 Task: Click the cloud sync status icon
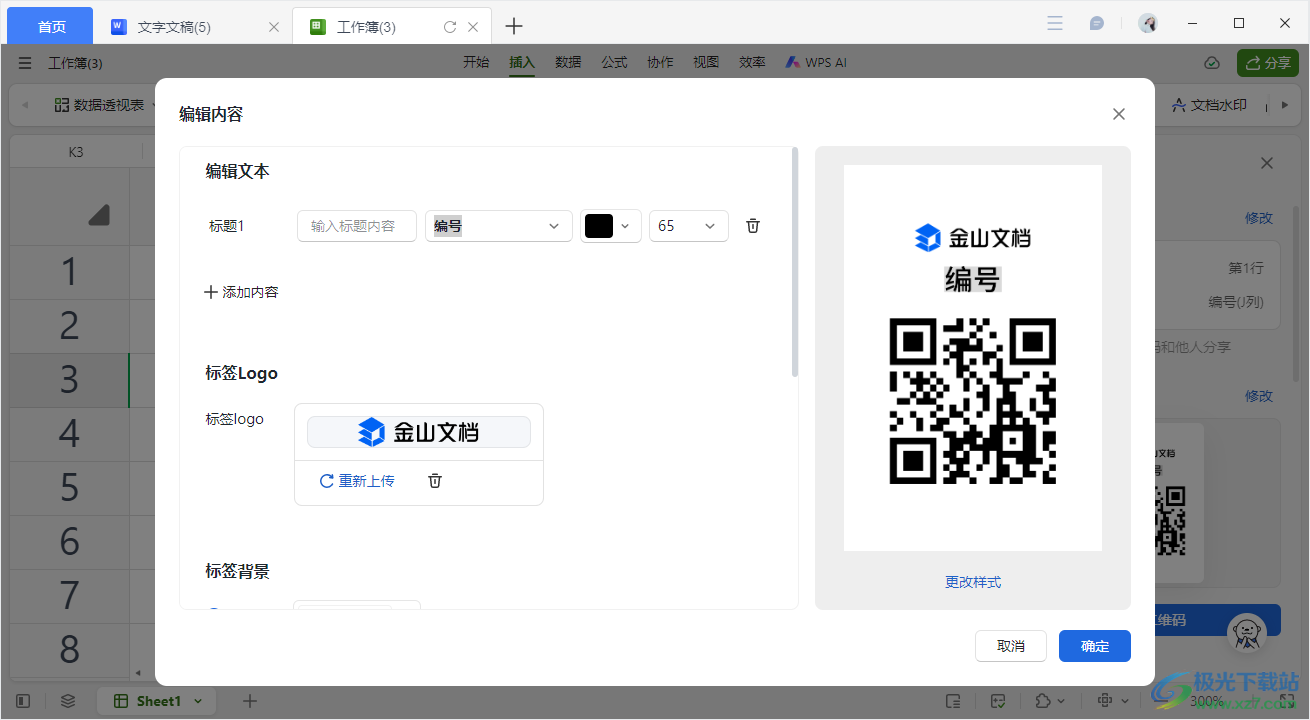(1212, 63)
